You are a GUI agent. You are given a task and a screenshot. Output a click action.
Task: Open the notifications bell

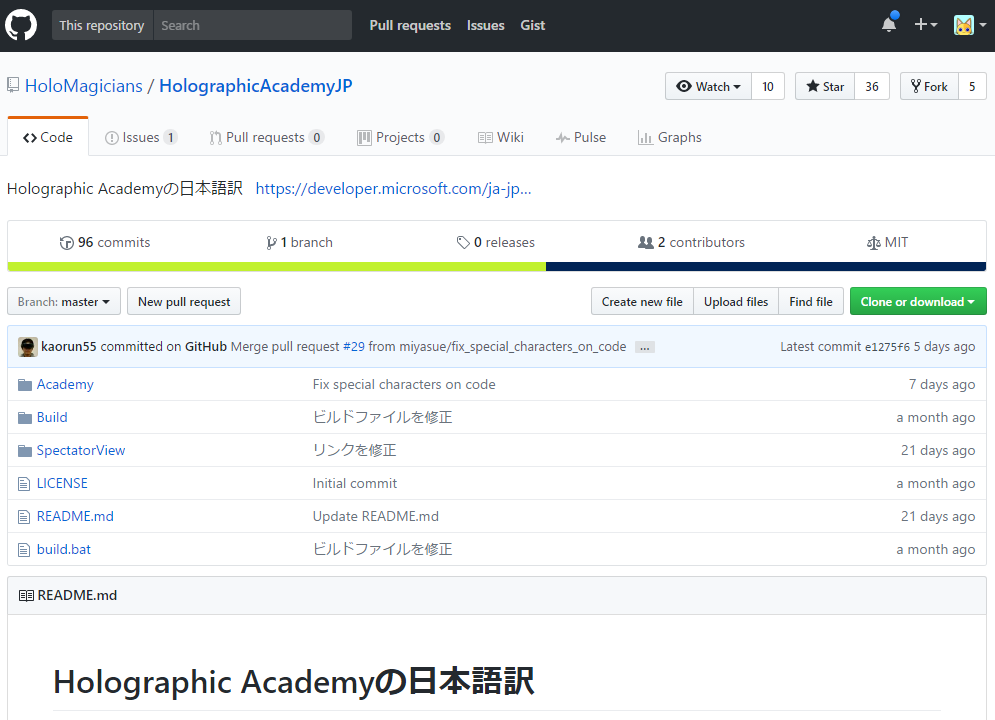[890, 24]
